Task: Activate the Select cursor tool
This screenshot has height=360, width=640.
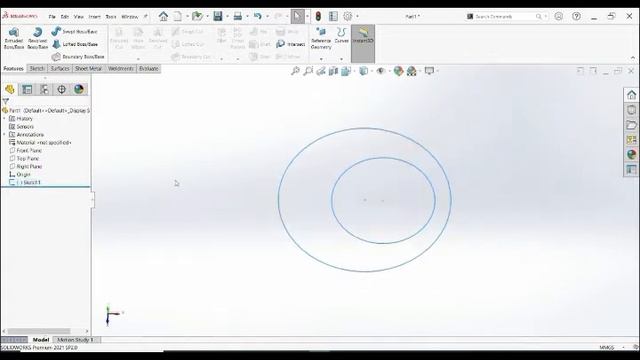Action: coord(297,16)
